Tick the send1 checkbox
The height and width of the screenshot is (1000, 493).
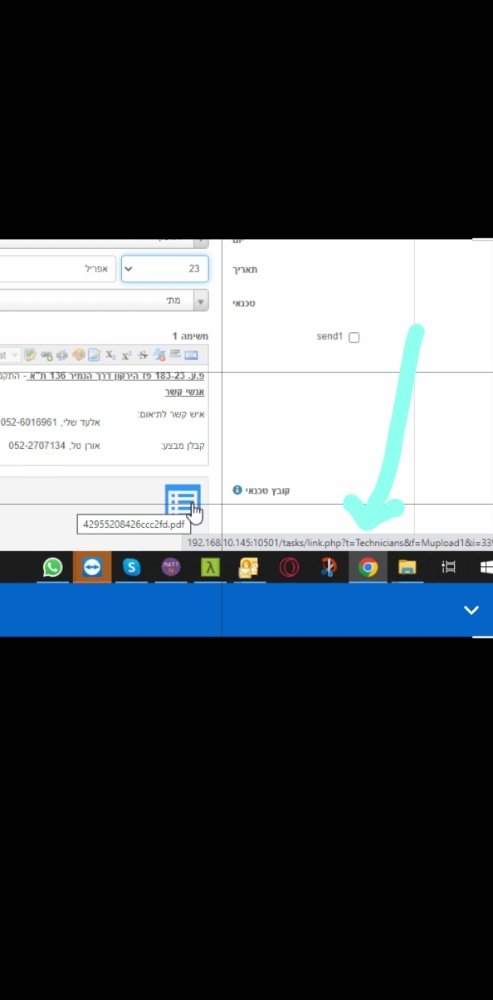(354, 337)
